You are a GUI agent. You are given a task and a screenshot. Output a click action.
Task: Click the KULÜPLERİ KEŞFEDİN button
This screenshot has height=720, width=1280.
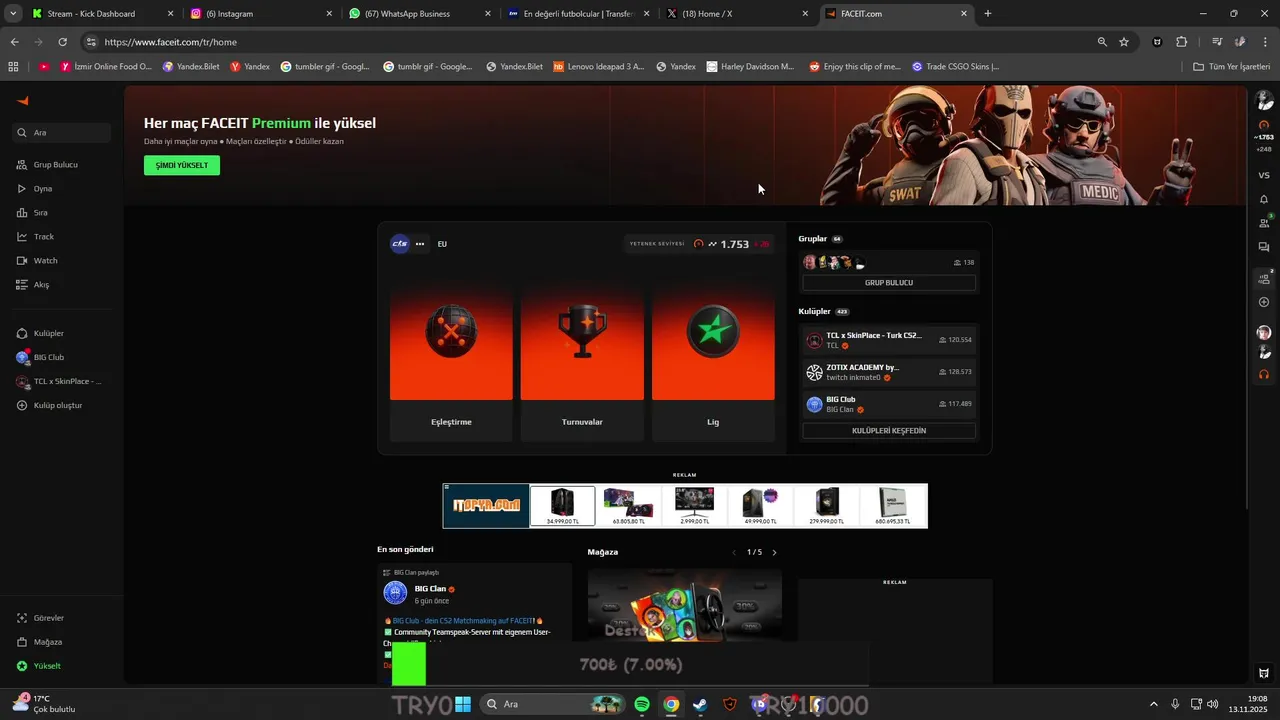[889, 431]
